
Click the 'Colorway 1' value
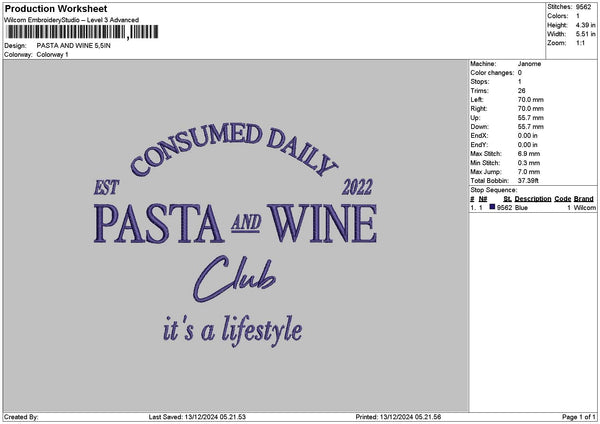pos(52,55)
